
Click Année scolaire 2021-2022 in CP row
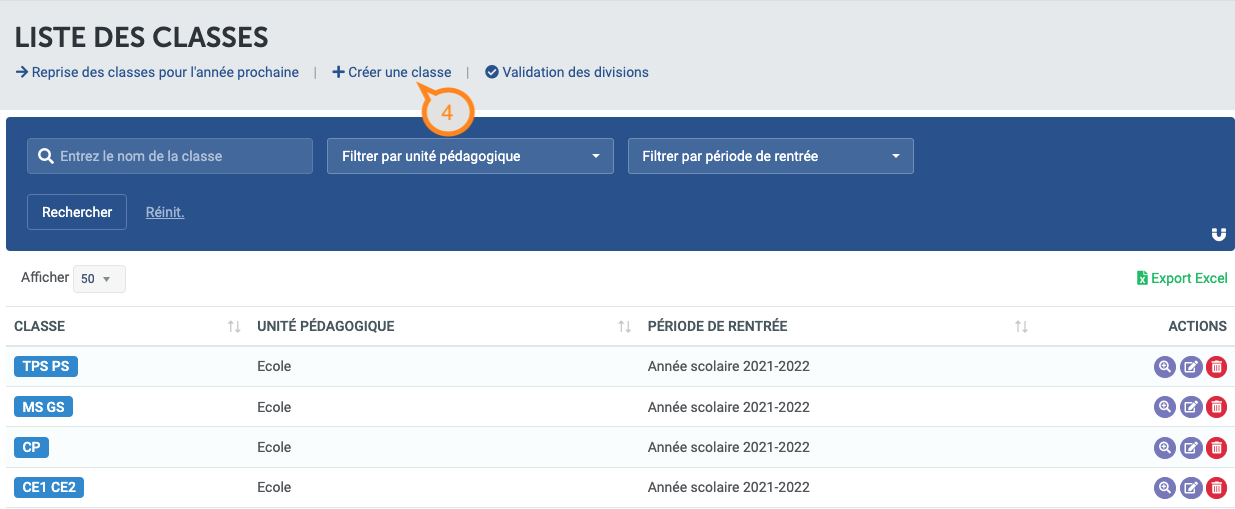[728, 447]
